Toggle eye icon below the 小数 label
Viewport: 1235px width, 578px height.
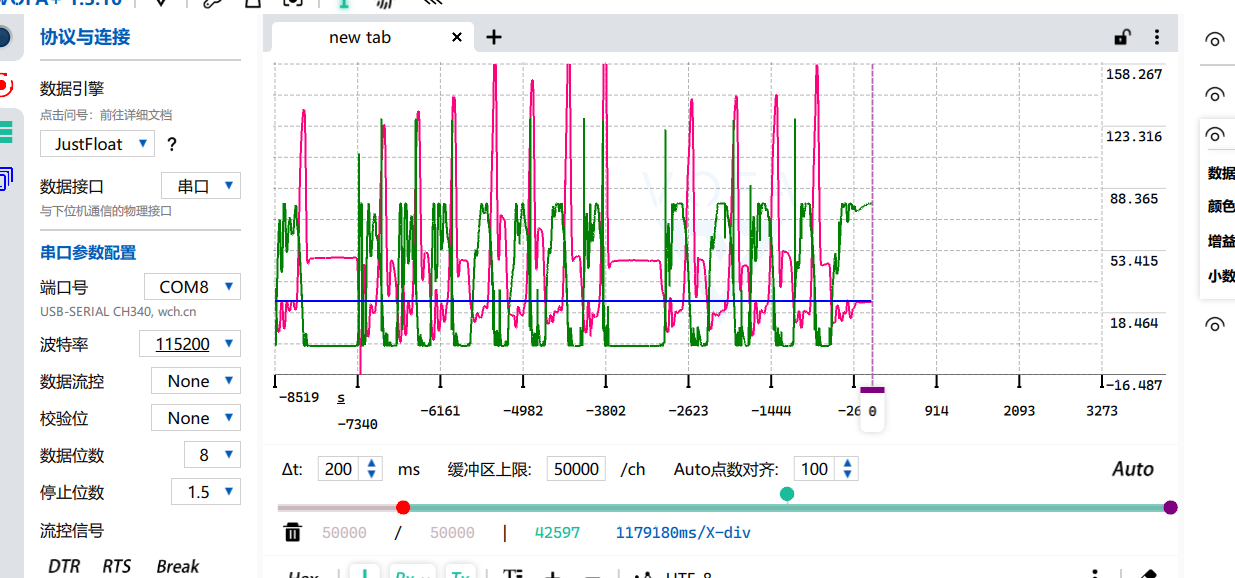tap(1215, 324)
